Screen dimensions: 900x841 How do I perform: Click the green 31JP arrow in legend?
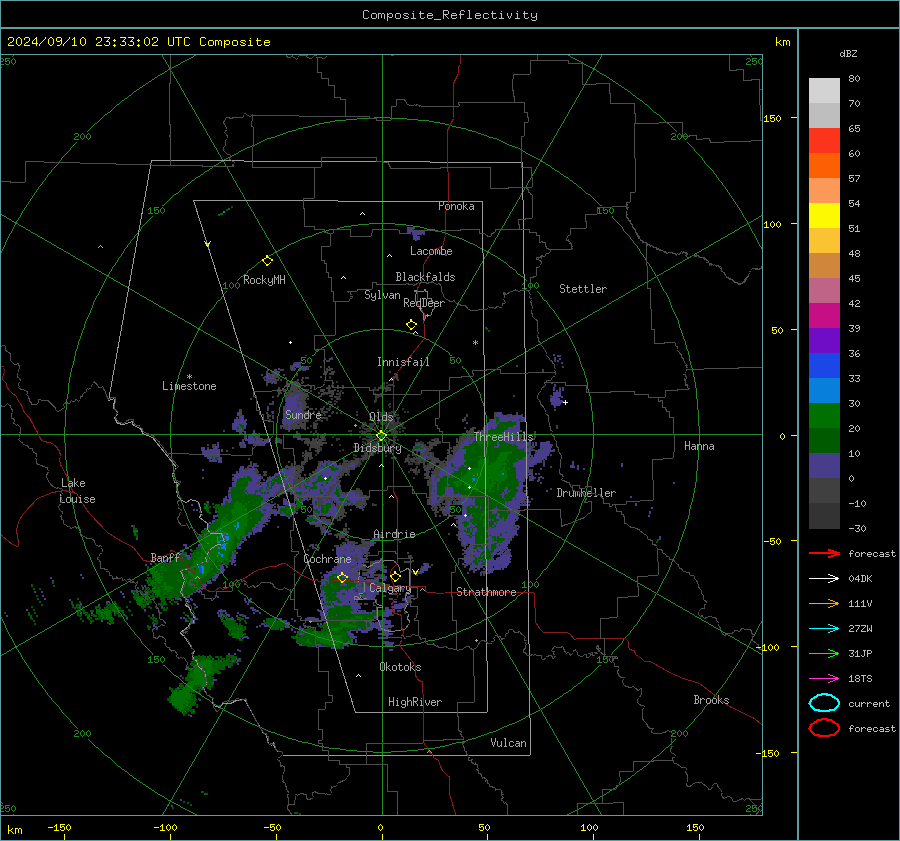pos(824,653)
